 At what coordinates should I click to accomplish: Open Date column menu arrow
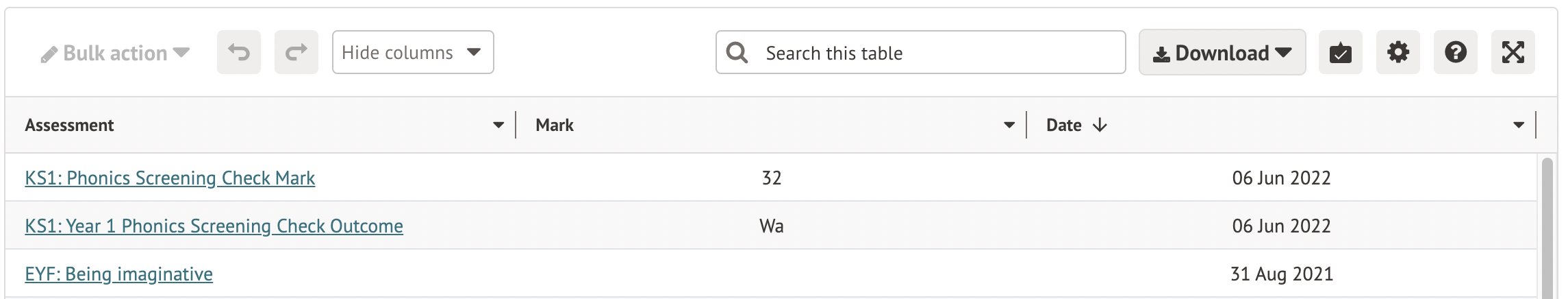coord(1519,125)
